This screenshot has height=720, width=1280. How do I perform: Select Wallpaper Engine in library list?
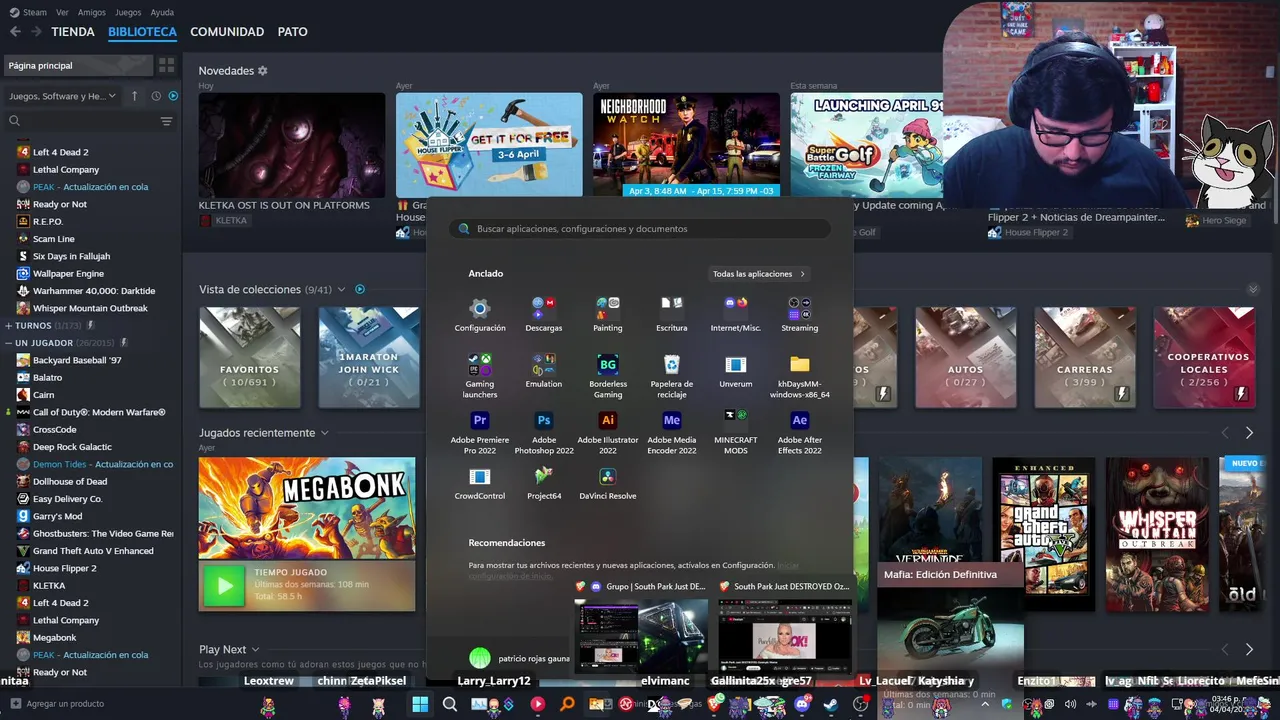68,274
